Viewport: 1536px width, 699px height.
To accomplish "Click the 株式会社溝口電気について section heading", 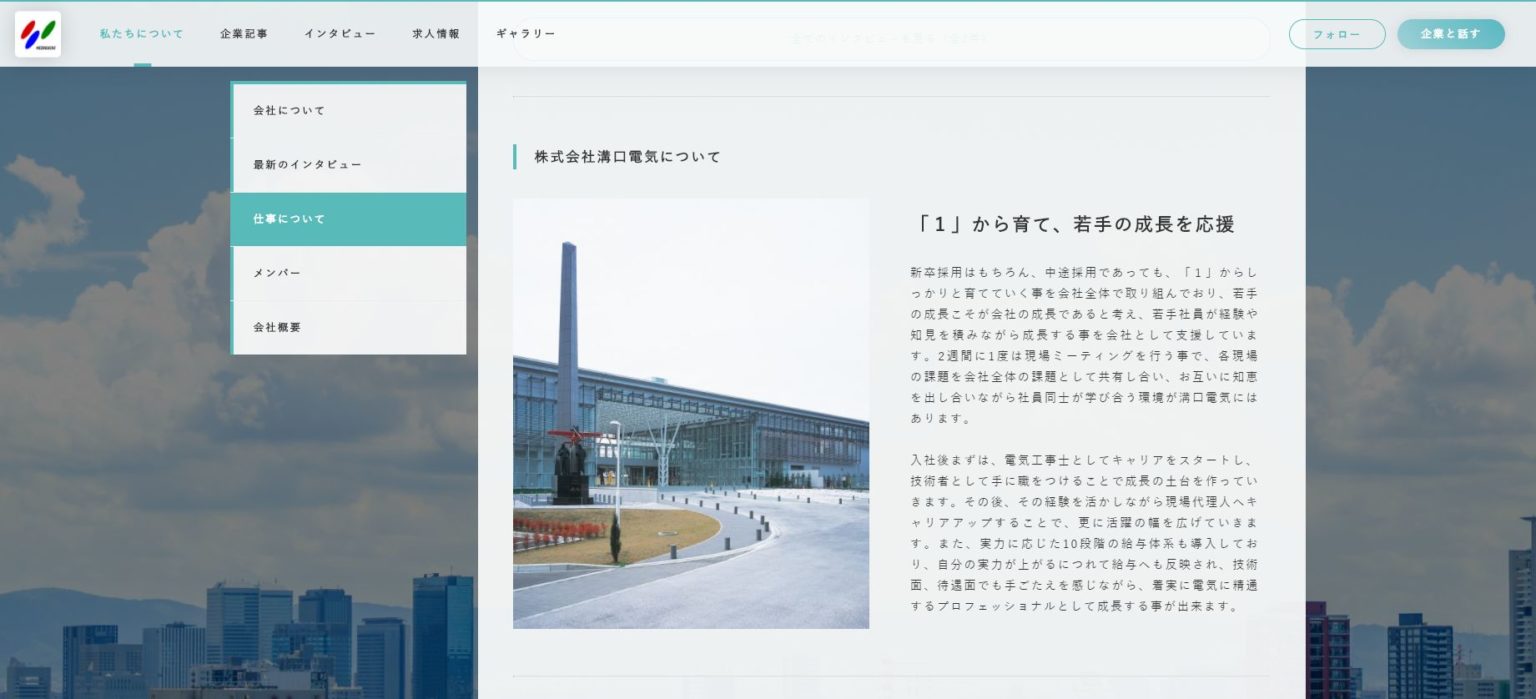I will click(627, 157).
